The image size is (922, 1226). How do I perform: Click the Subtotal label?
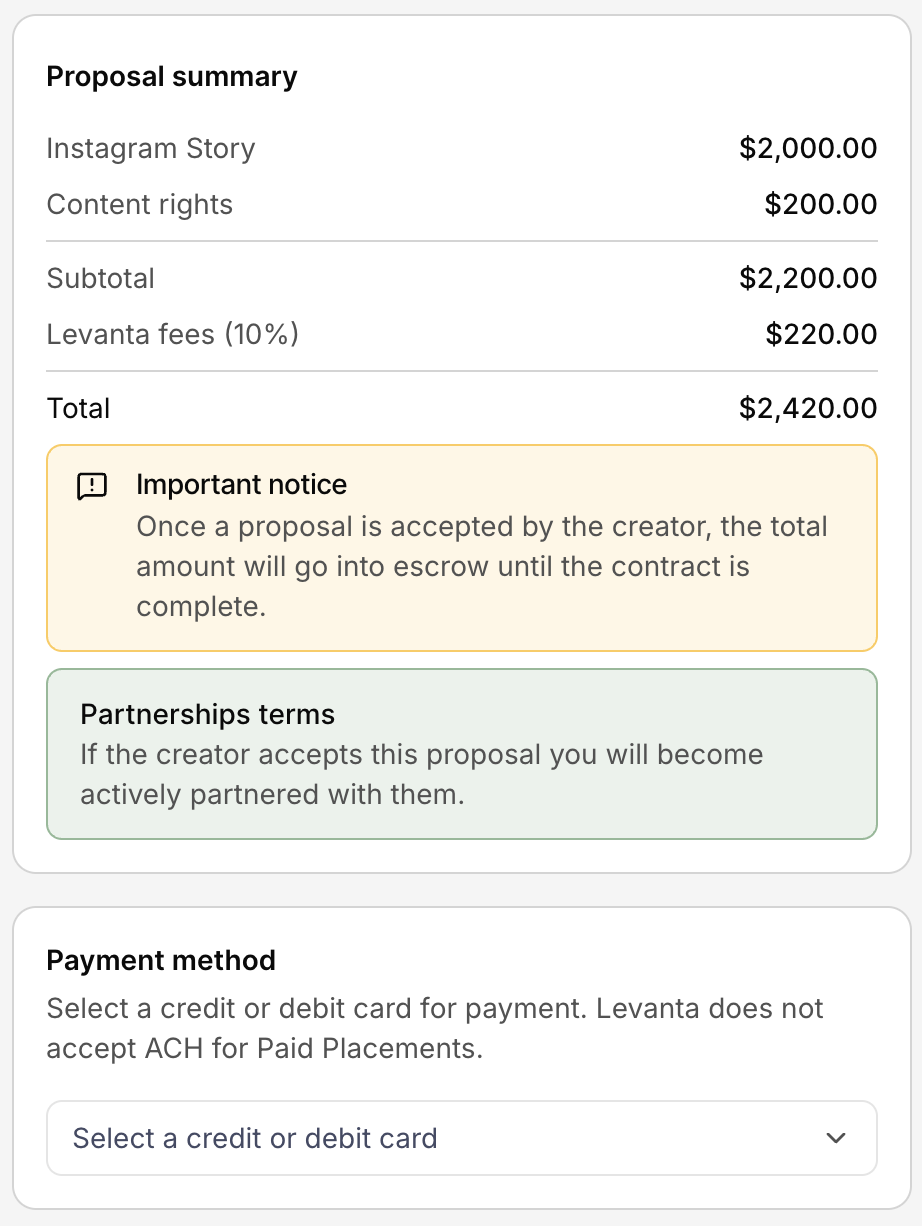click(101, 278)
